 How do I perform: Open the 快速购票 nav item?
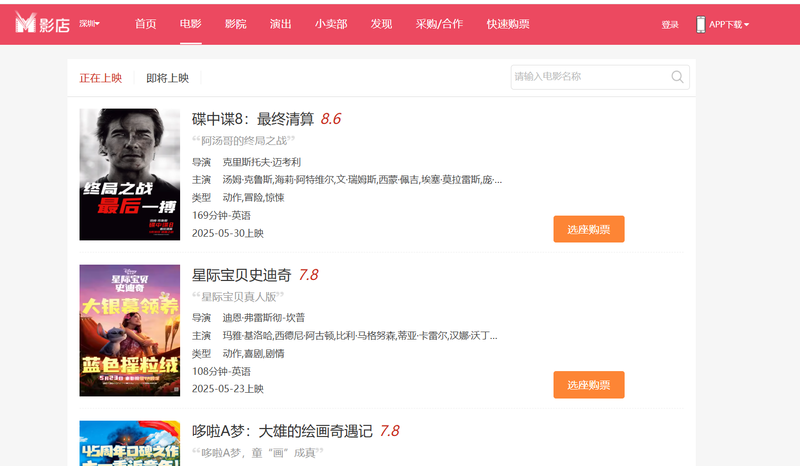click(508, 24)
